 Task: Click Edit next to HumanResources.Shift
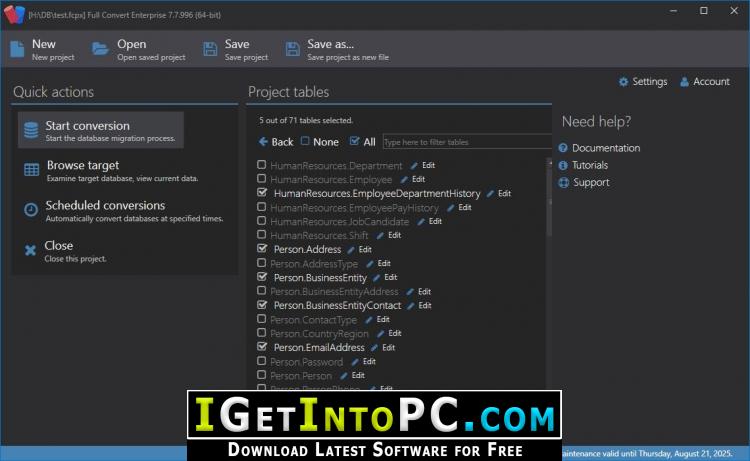pyautogui.click(x=395, y=235)
